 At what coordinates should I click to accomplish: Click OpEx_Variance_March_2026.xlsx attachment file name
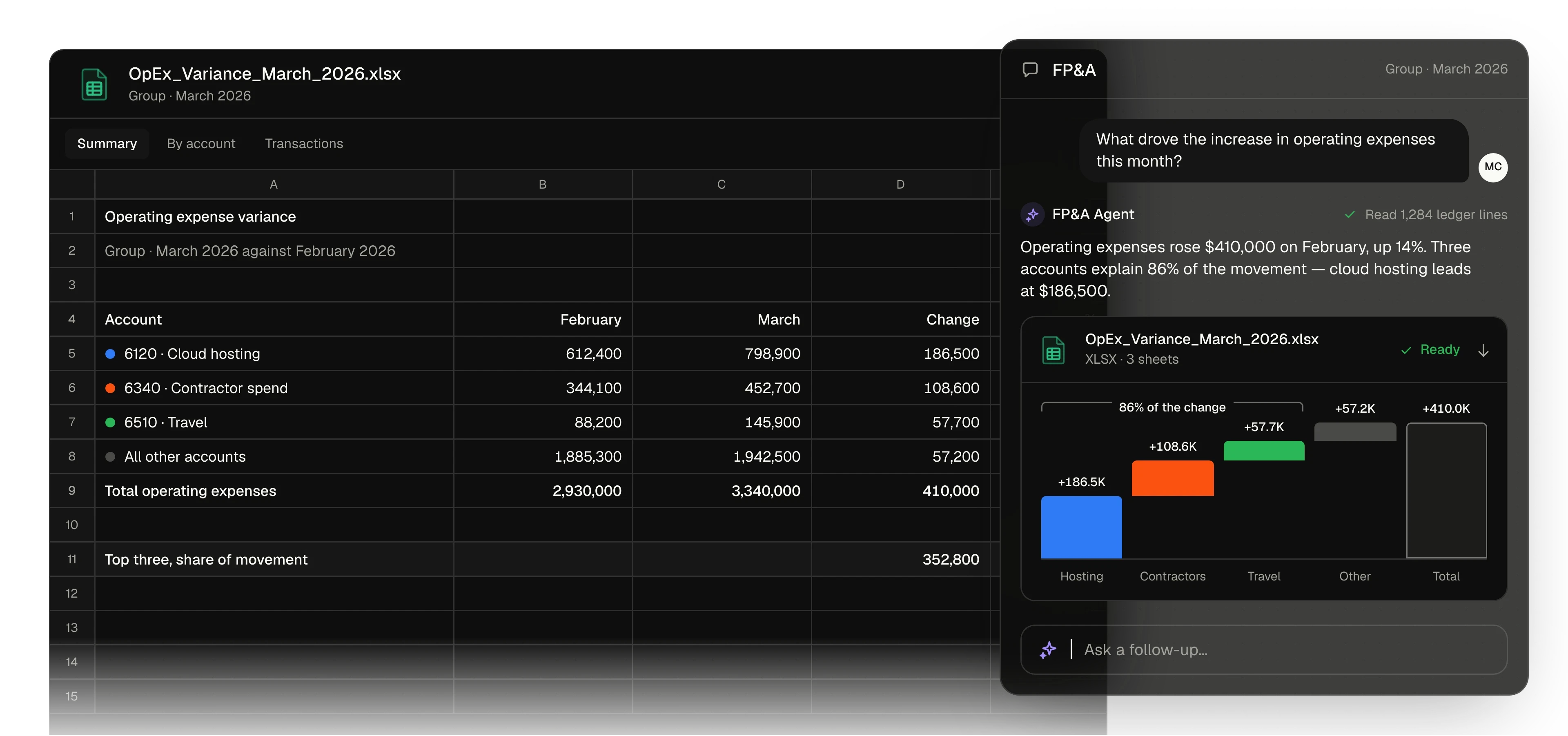pyautogui.click(x=1202, y=339)
